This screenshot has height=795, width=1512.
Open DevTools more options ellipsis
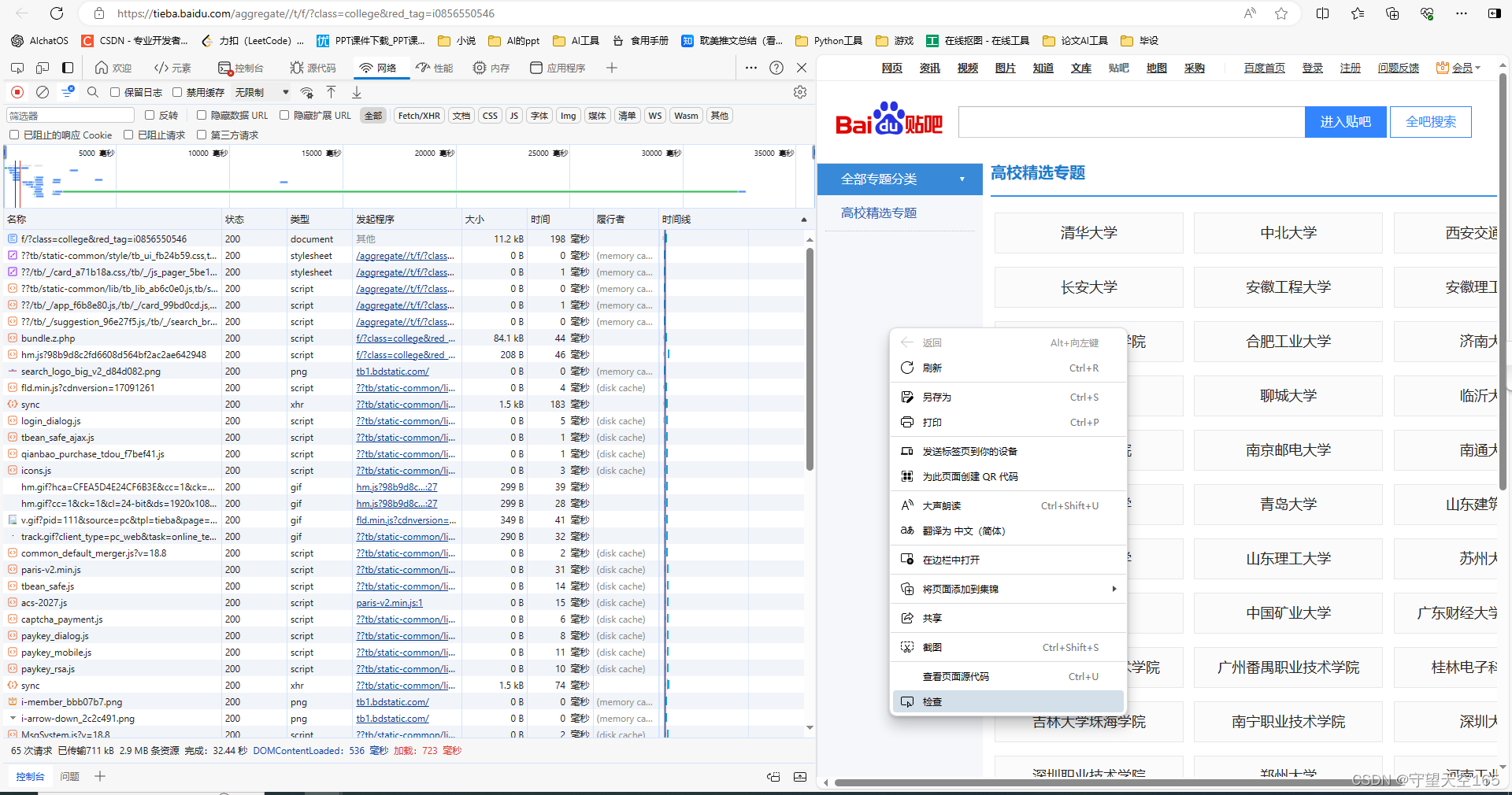pyautogui.click(x=751, y=68)
